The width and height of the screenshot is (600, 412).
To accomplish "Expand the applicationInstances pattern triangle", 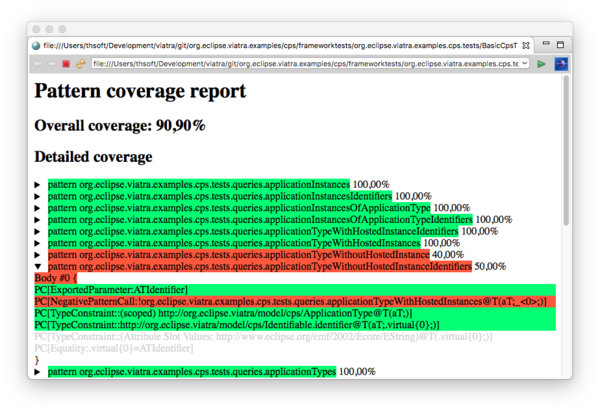I will (37, 185).
